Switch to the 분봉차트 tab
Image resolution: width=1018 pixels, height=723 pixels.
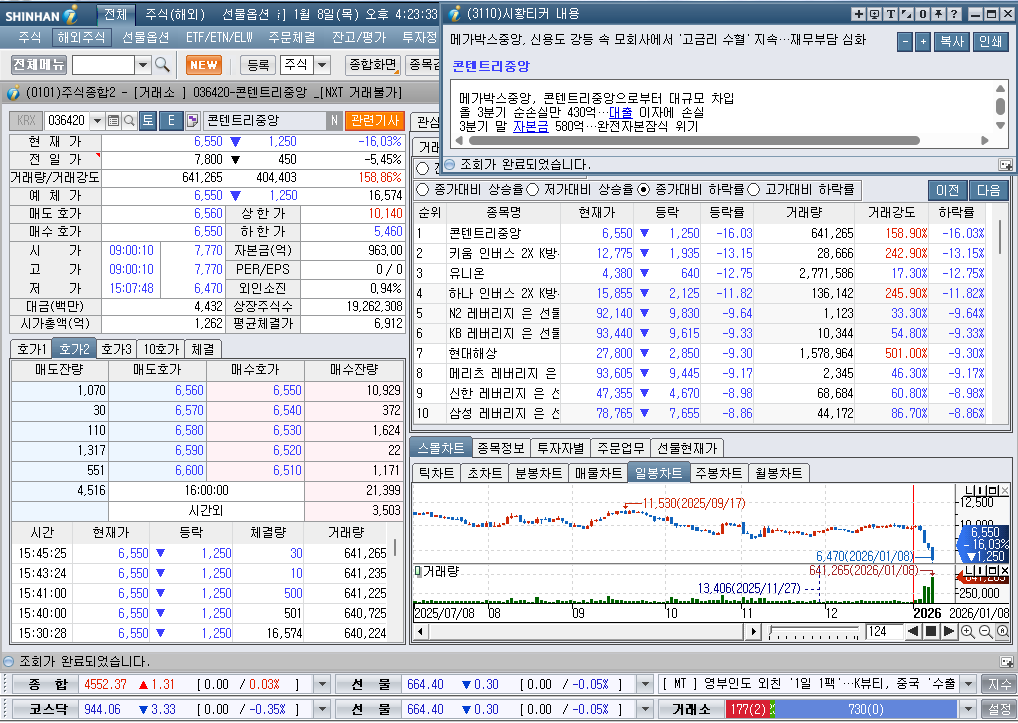pos(538,472)
